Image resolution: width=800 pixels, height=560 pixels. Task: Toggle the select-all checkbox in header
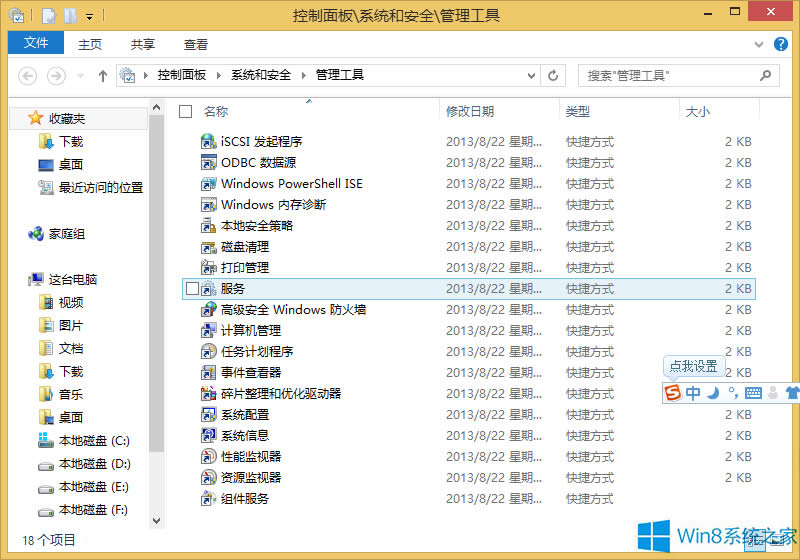coord(186,112)
